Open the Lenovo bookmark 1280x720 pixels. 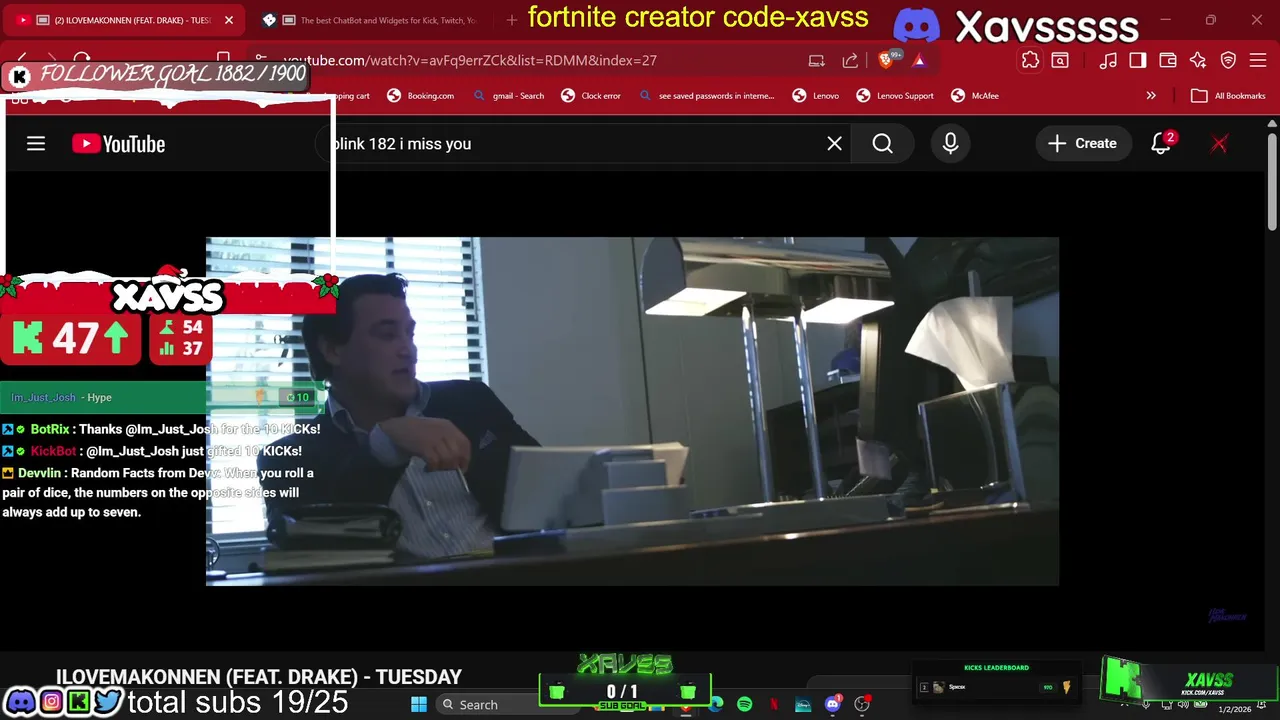[x=815, y=96]
